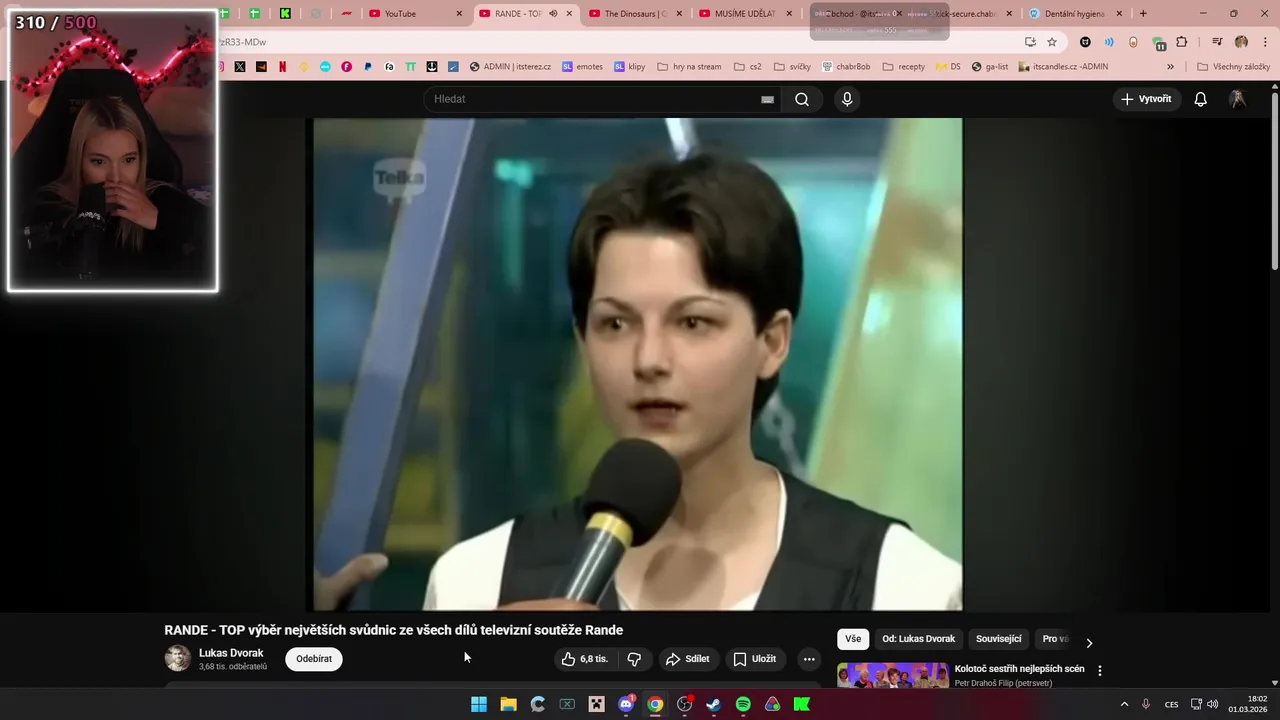Expand the cs2 bookmark folder
Viewport: 1280px width, 720px height.
[x=748, y=67]
